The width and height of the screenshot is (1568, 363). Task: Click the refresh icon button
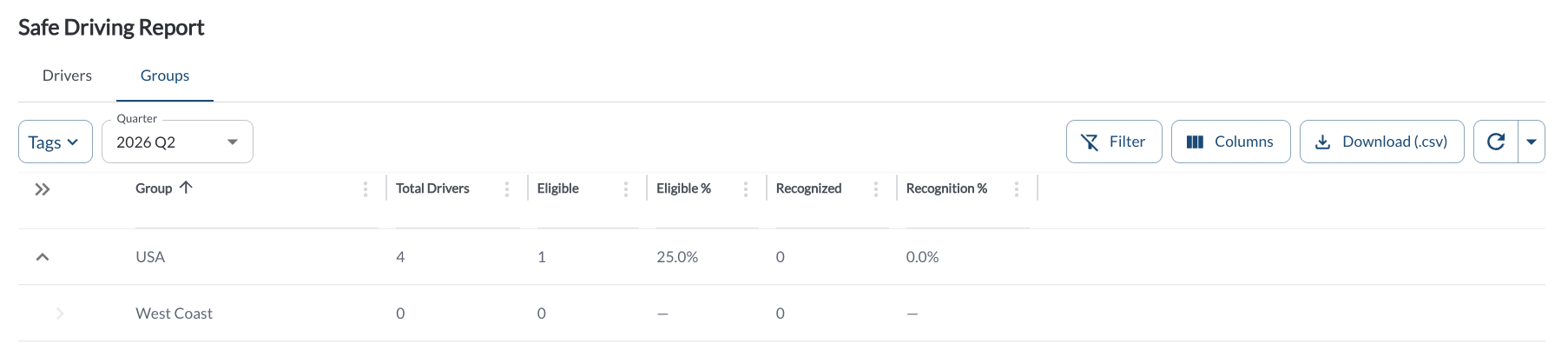point(1496,142)
